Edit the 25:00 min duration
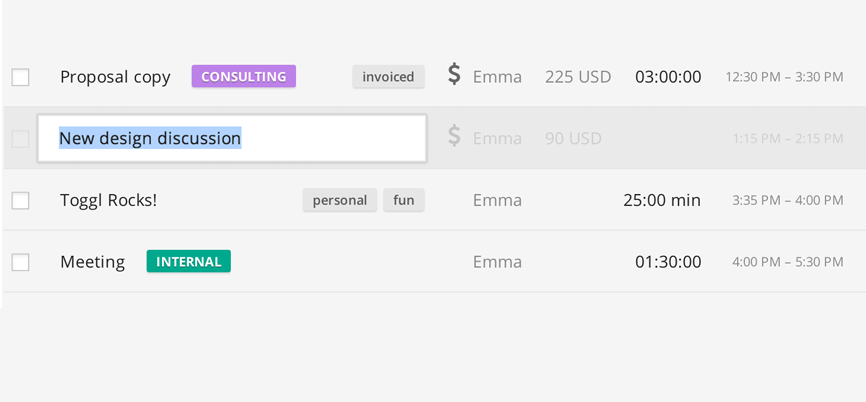This screenshot has height=402, width=866. tap(662, 200)
